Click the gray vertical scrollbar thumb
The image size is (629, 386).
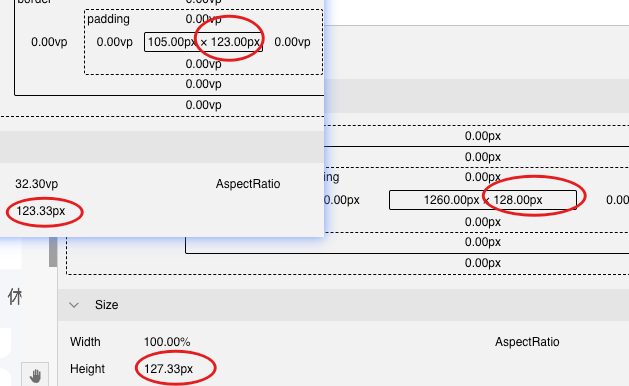coord(53,252)
